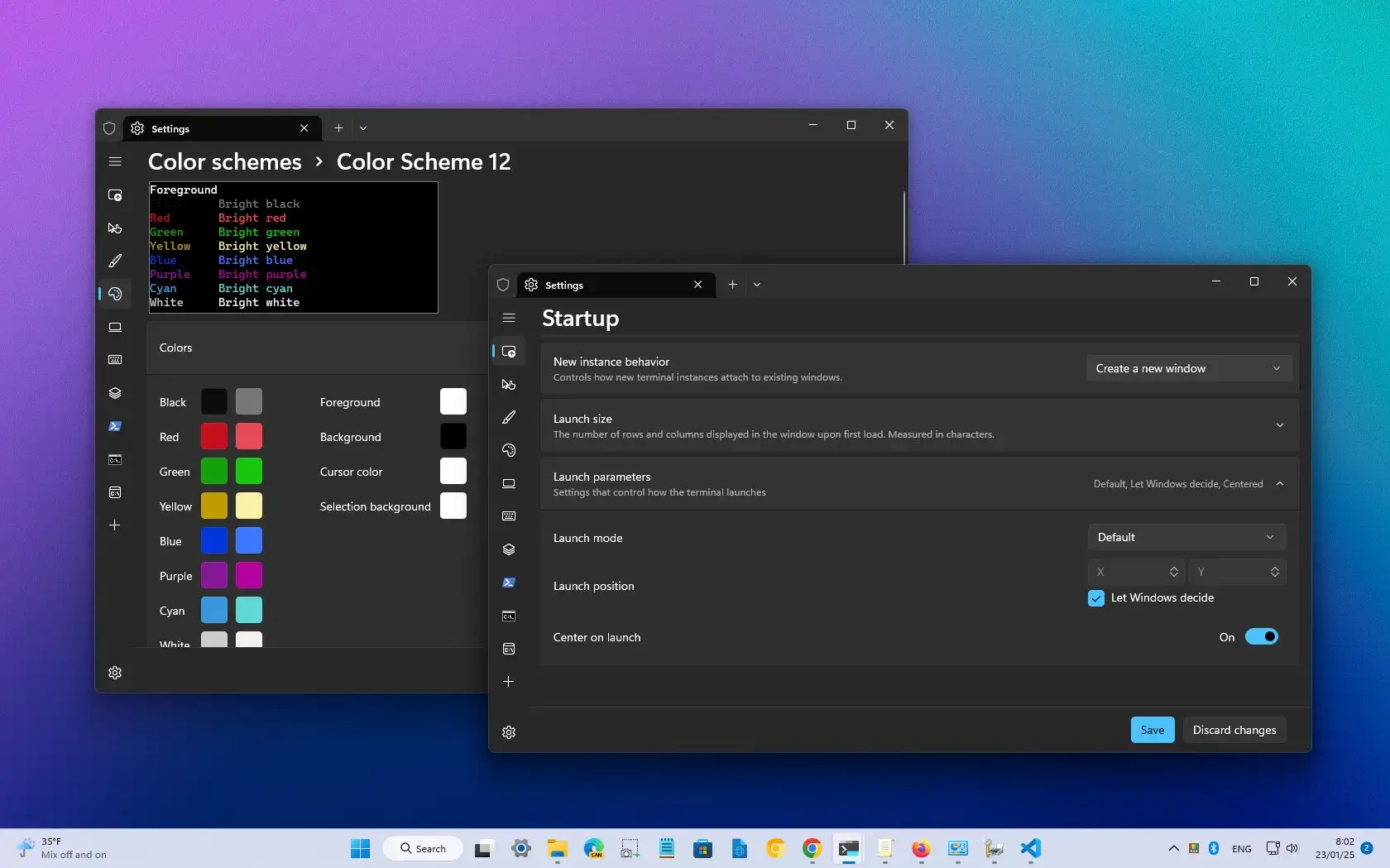Open the Startup settings page icon

508,351
